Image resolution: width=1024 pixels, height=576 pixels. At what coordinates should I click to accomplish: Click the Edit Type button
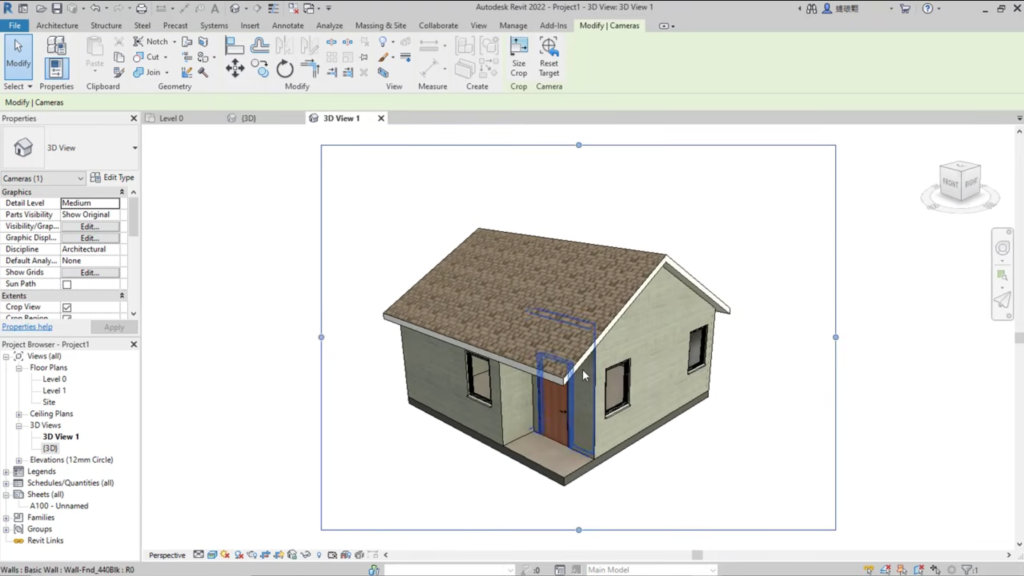[112, 178]
